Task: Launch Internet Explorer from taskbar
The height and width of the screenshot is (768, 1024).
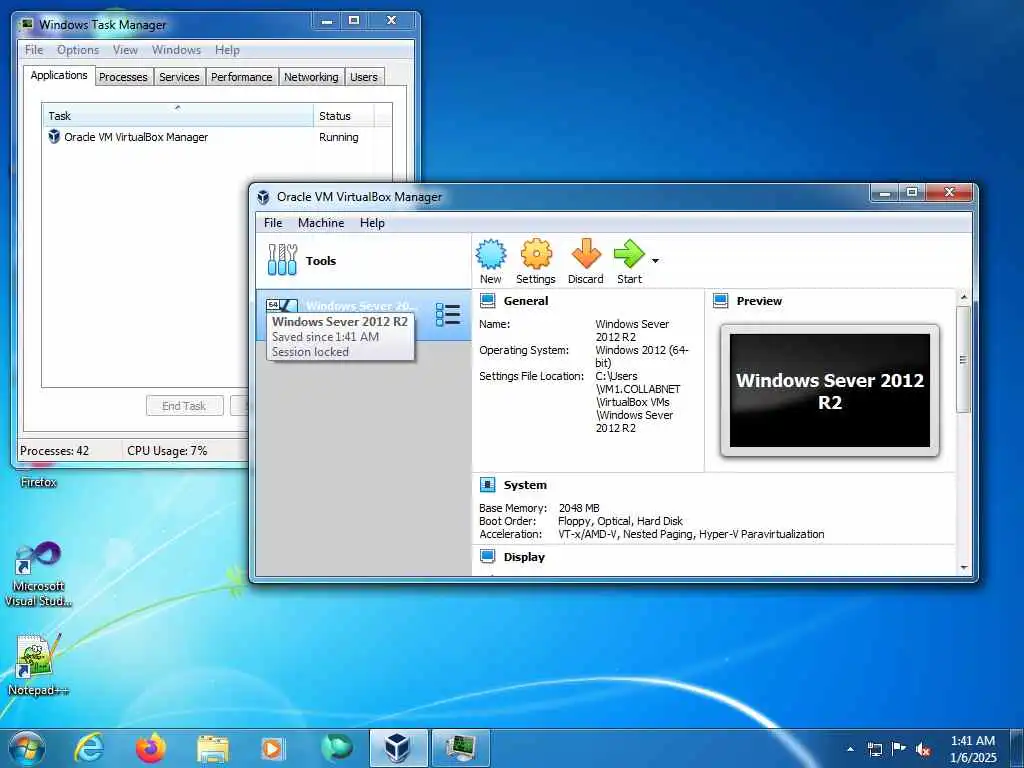Action: click(x=89, y=748)
